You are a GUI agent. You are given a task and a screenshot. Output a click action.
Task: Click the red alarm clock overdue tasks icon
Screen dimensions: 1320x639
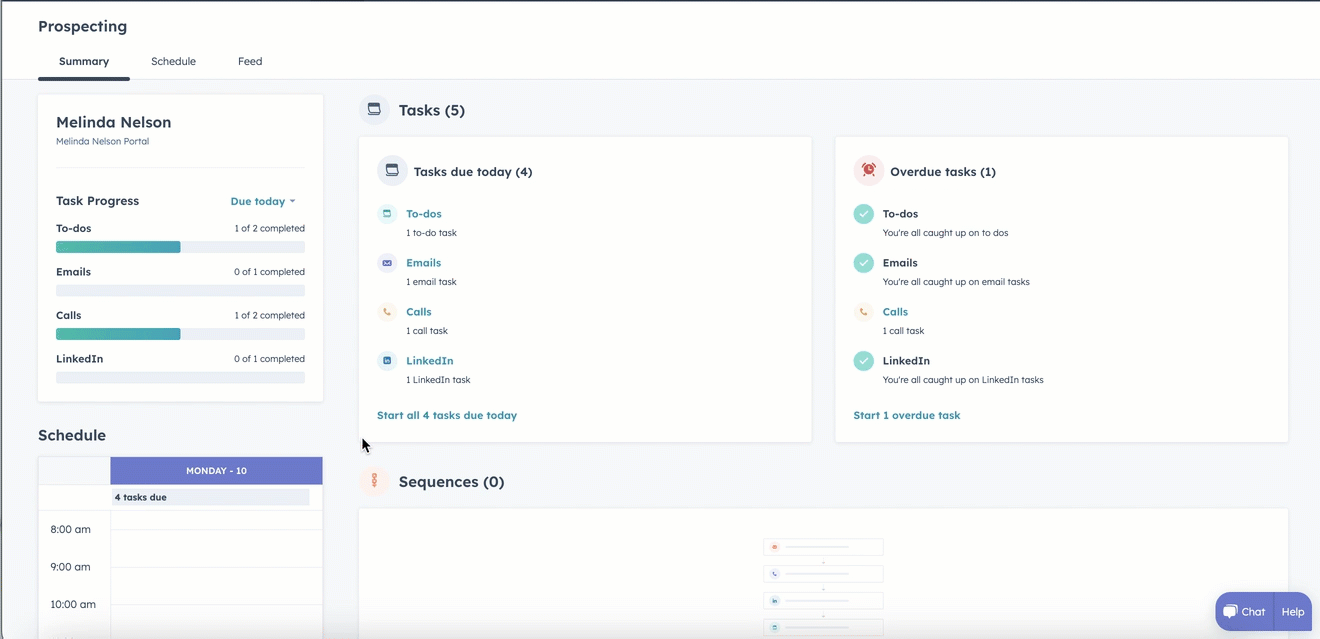[x=867, y=170]
